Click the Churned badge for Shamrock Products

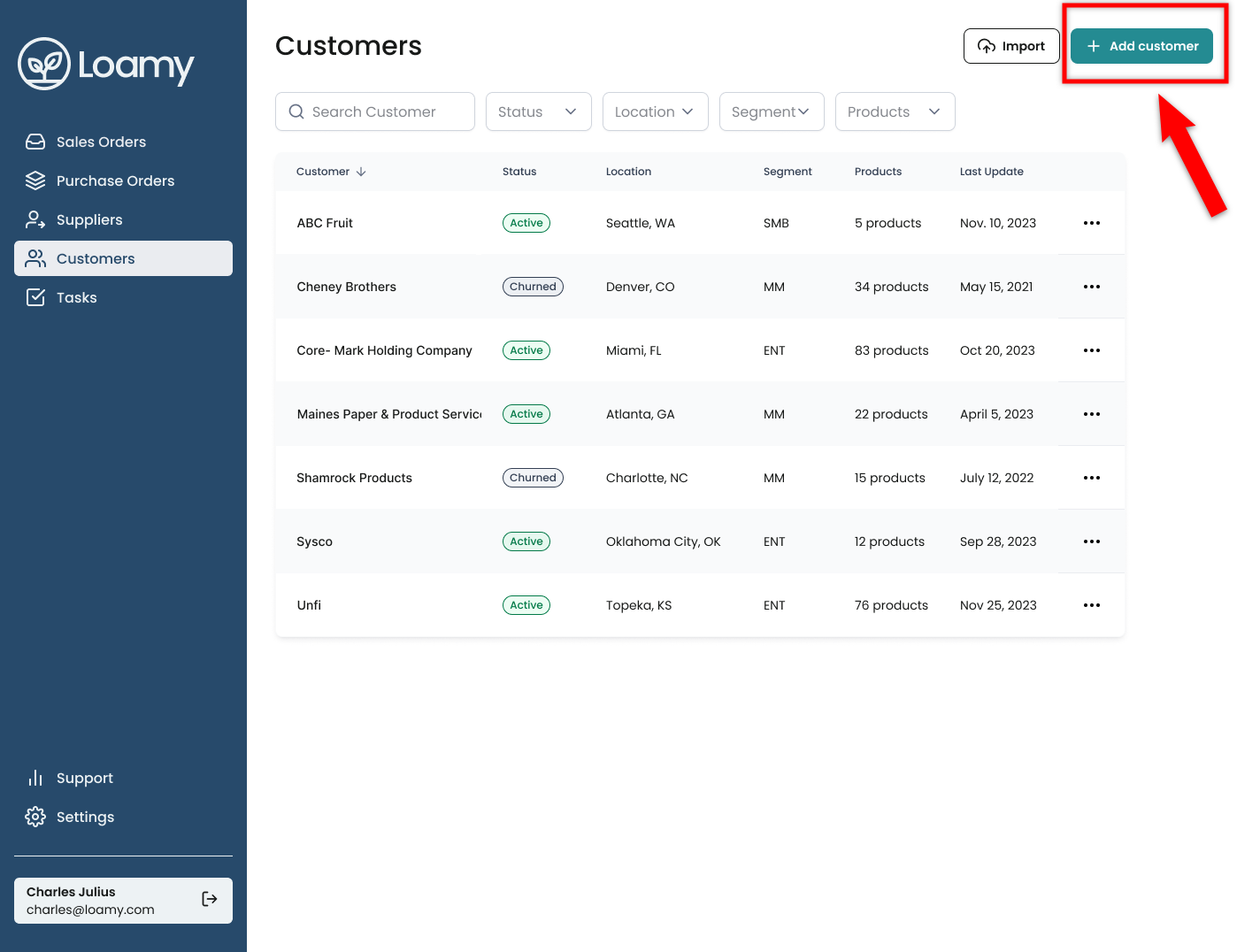[533, 478]
